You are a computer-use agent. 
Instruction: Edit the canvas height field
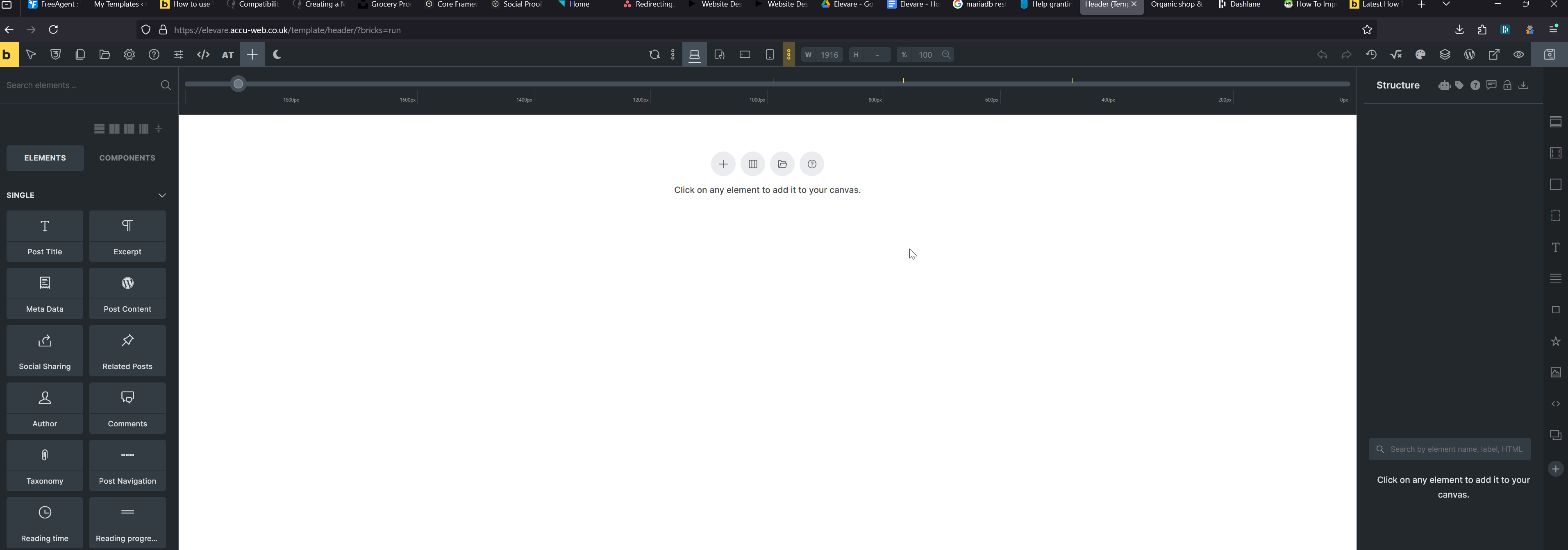pos(877,55)
